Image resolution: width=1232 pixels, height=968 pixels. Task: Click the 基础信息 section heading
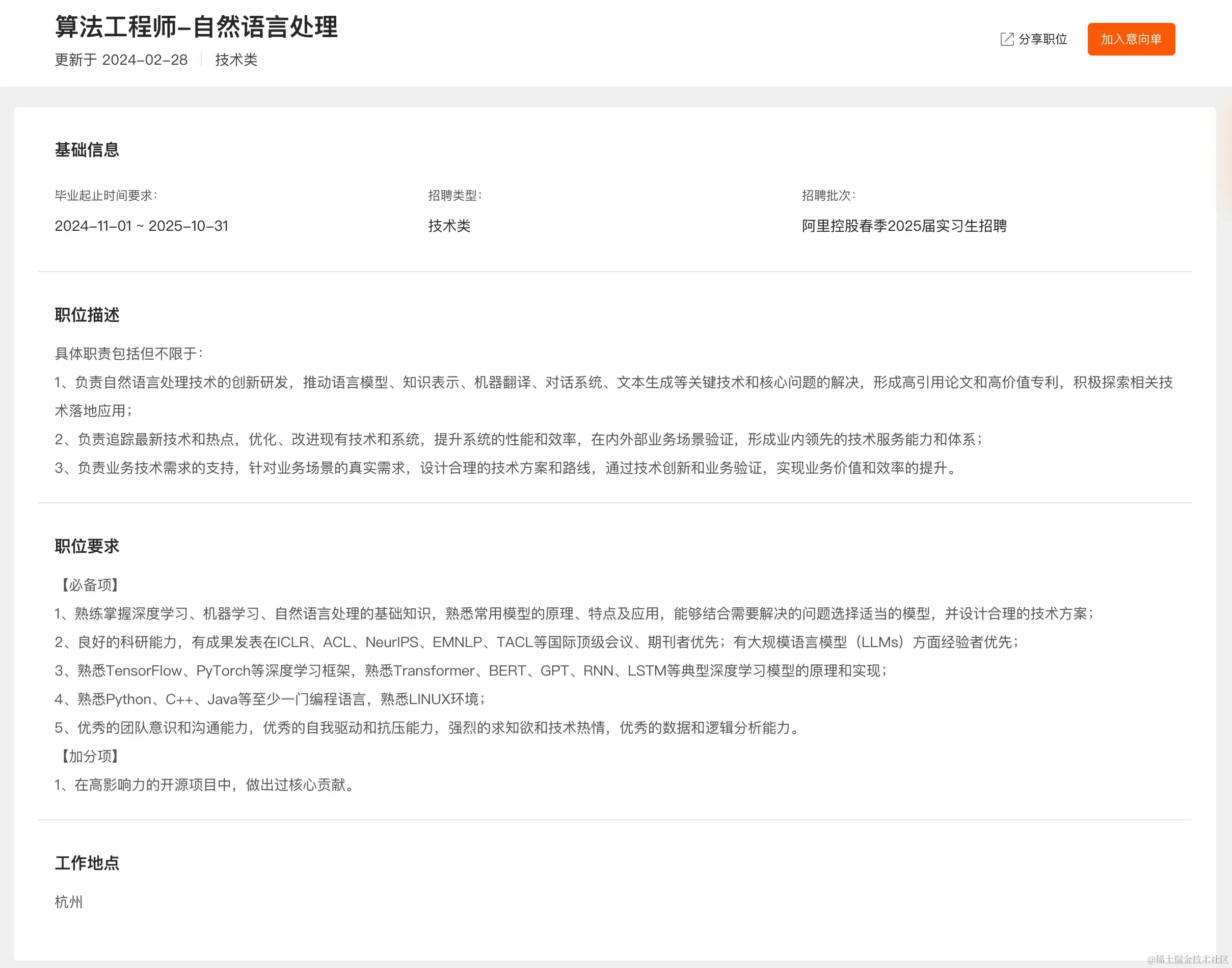coord(87,150)
